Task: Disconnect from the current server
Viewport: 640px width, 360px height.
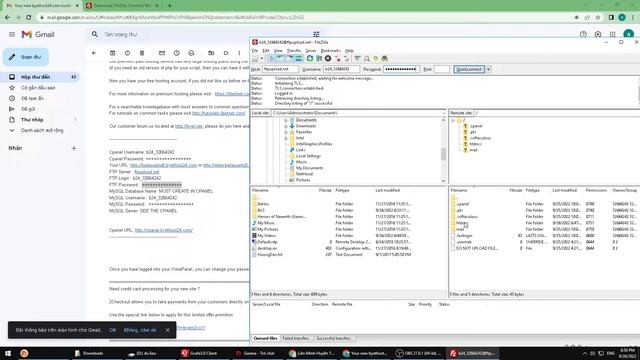Action: (337, 59)
